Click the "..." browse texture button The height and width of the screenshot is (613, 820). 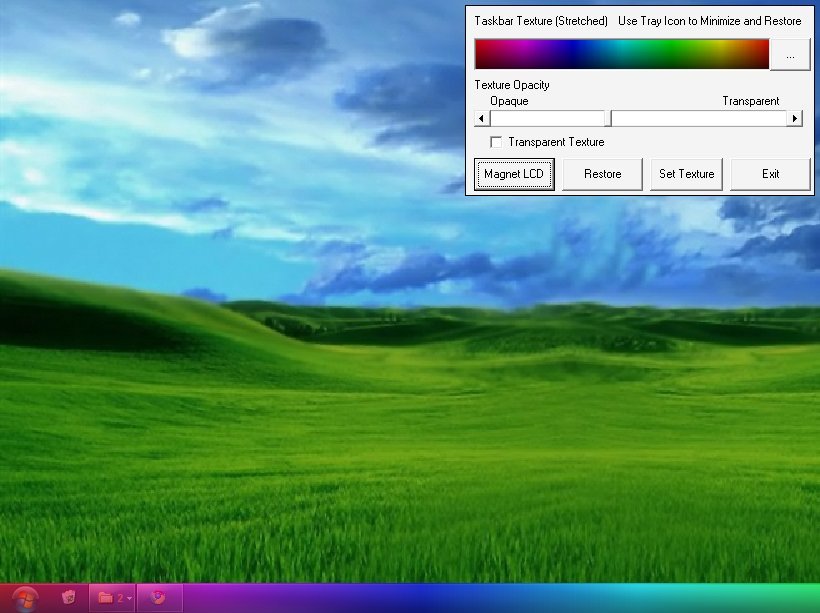pyautogui.click(x=790, y=55)
